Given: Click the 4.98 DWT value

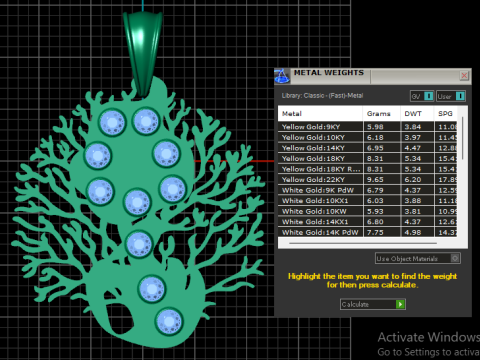Looking at the screenshot, I should pos(413,232).
